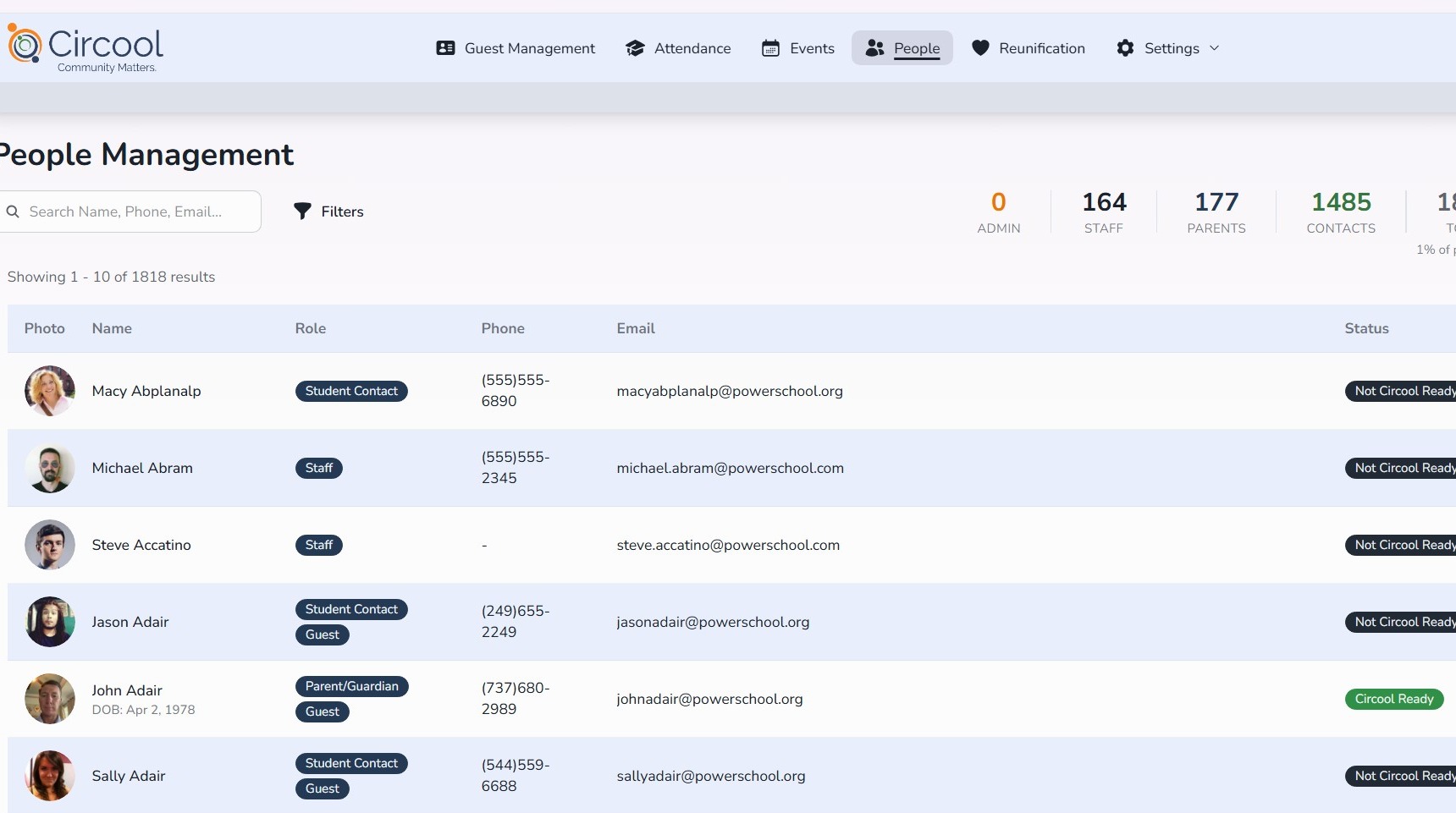Screen dimensions: 1456x813
Task: Click the 1485 CONTACTS count
Action: (1341, 211)
